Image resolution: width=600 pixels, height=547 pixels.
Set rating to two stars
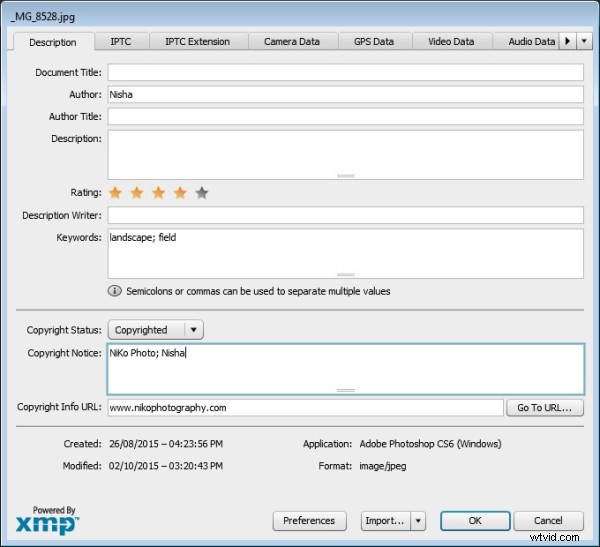(x=137, y=193)
